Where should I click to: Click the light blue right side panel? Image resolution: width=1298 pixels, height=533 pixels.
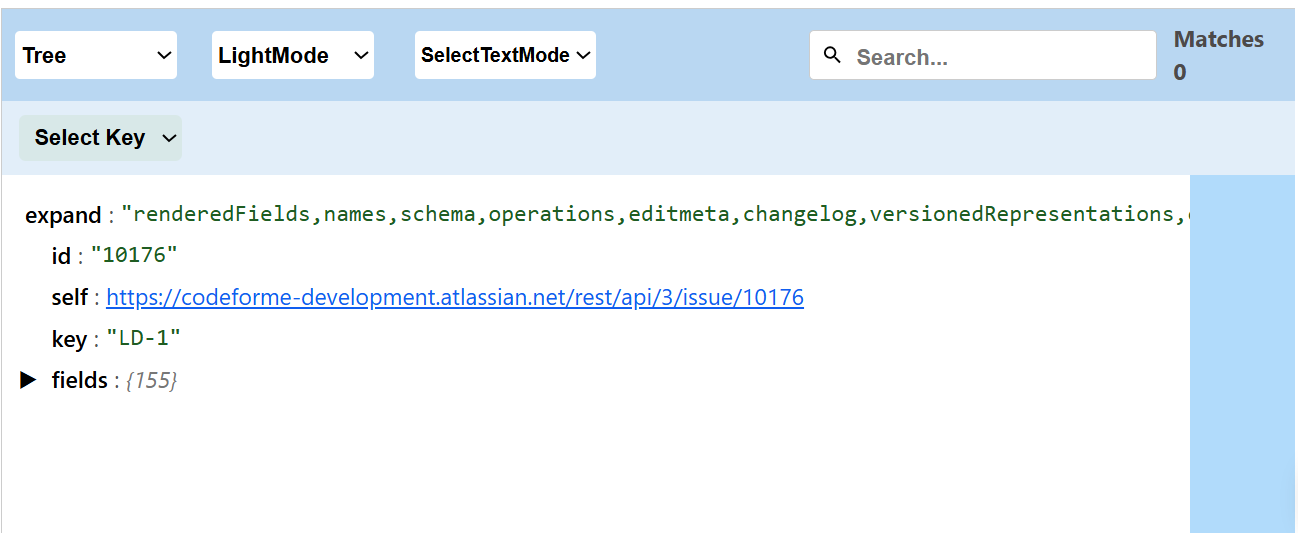click(1241, 350)
